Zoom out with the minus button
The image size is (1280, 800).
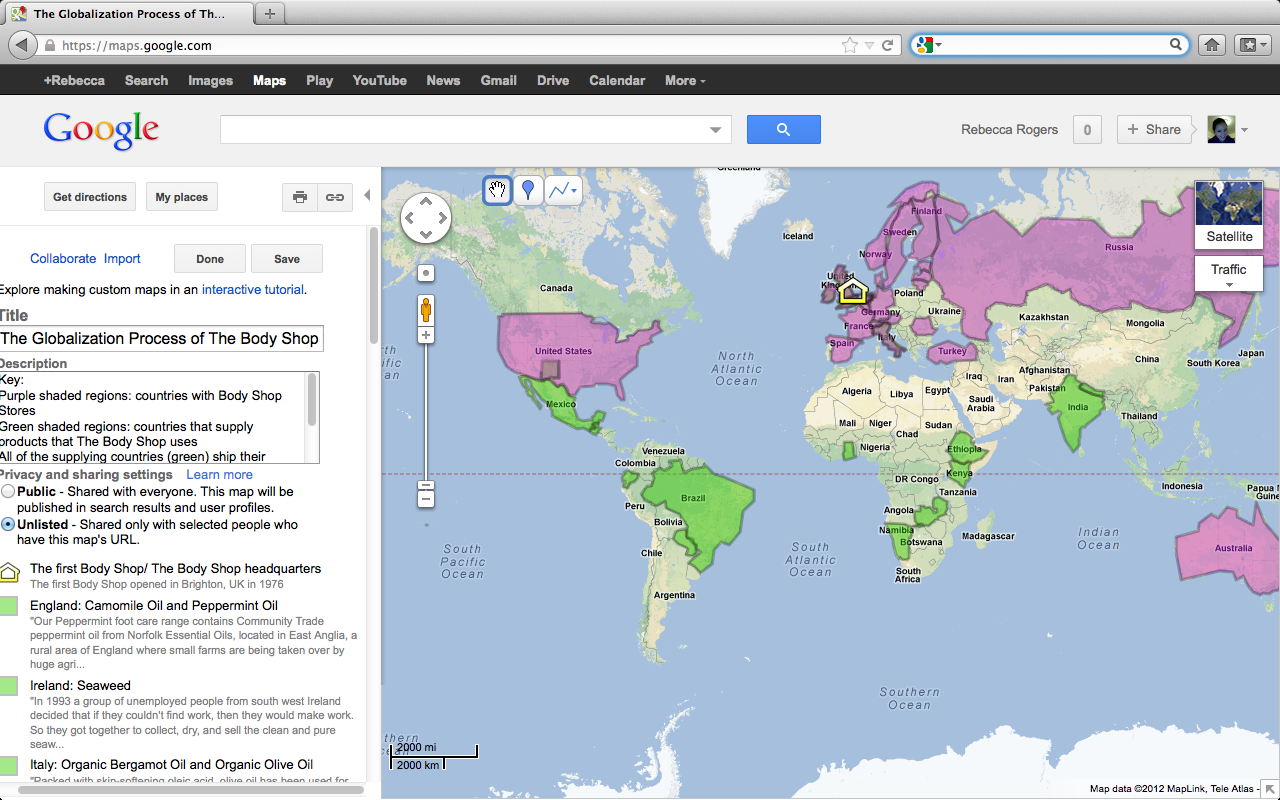426,498
